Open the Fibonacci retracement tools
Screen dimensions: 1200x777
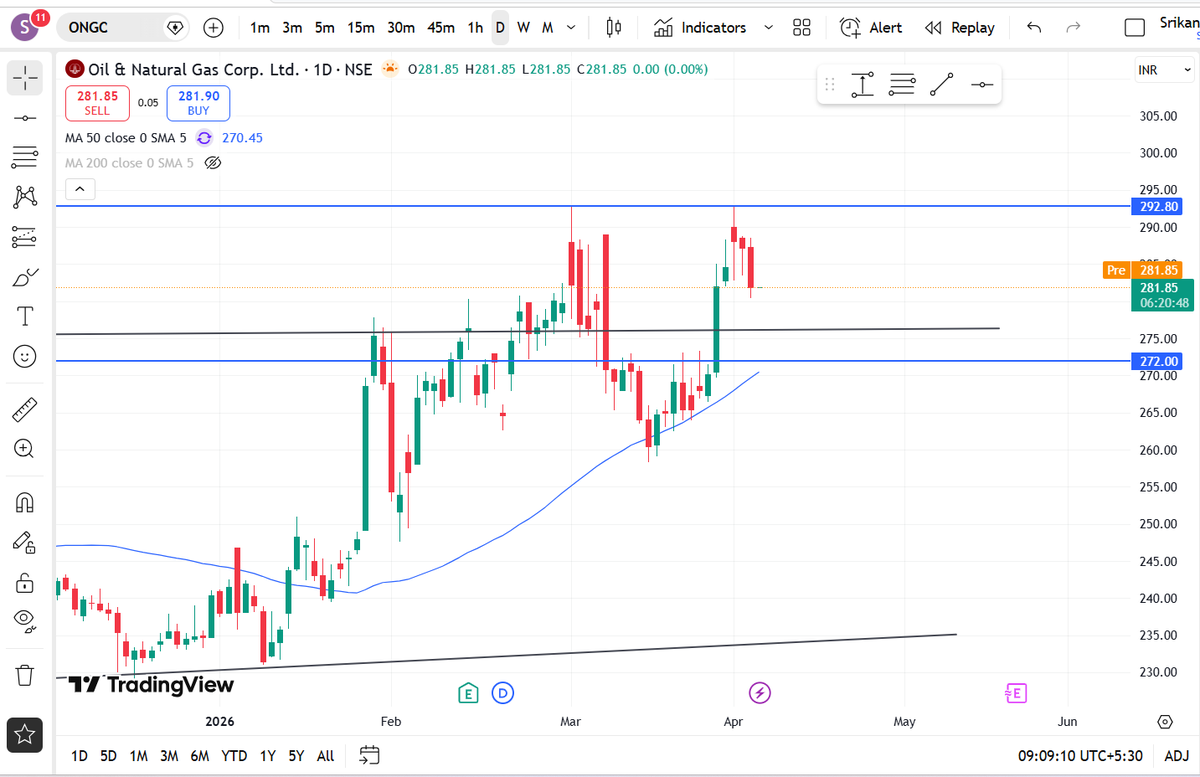click(25, 157)
